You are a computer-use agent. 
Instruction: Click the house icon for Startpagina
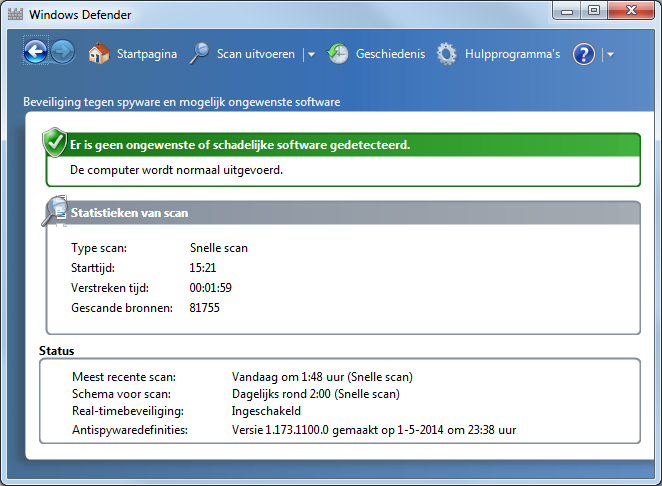99,54
